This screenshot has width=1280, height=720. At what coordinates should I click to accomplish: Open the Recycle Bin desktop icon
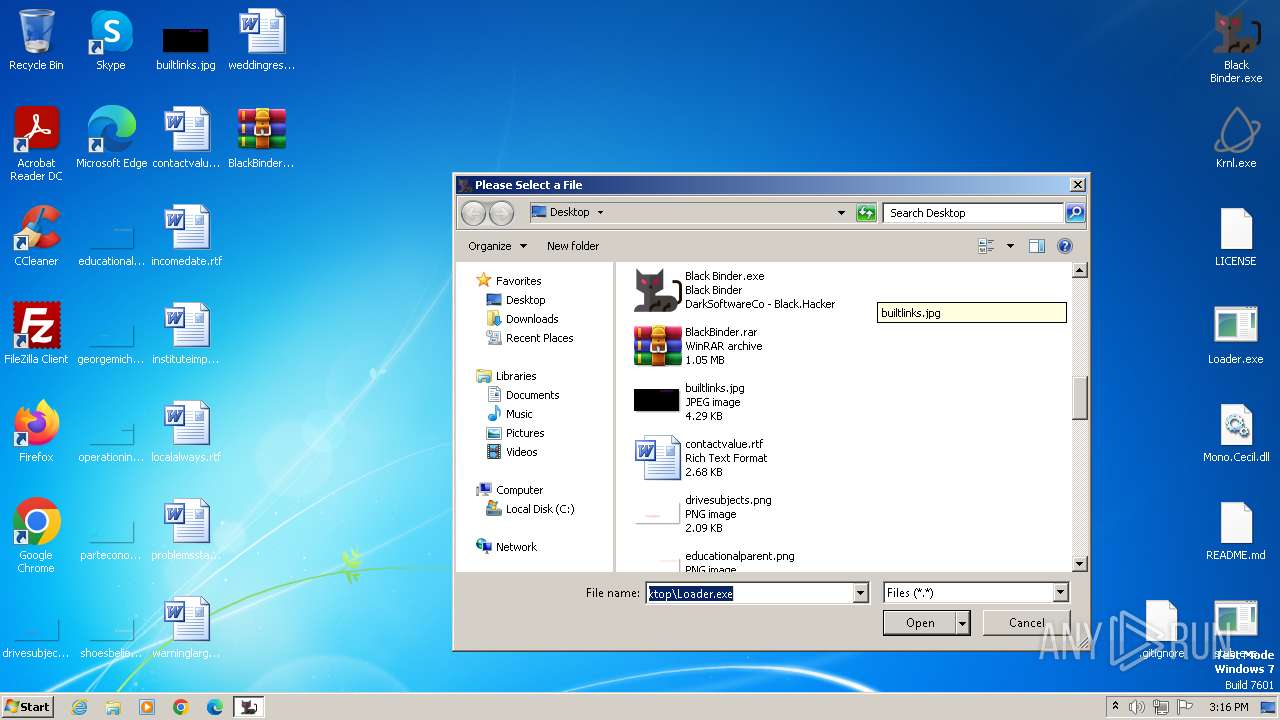pyautogui.click(x=36, y=40)
